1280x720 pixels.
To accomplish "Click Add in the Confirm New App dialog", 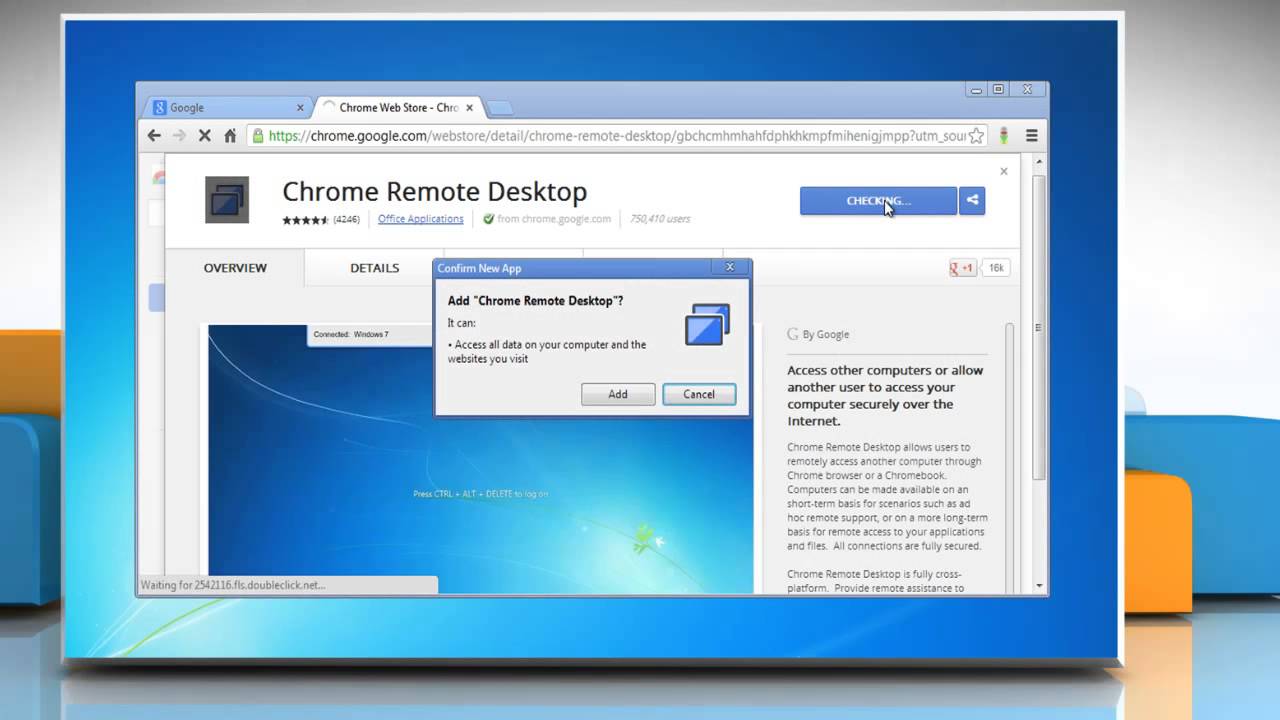I will 617,394.
